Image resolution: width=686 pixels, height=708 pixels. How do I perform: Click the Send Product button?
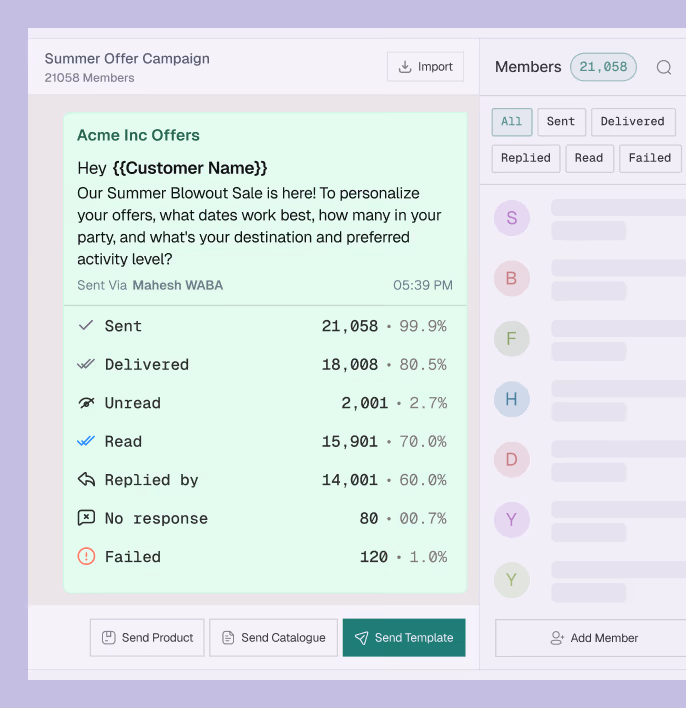coord(147,638)
